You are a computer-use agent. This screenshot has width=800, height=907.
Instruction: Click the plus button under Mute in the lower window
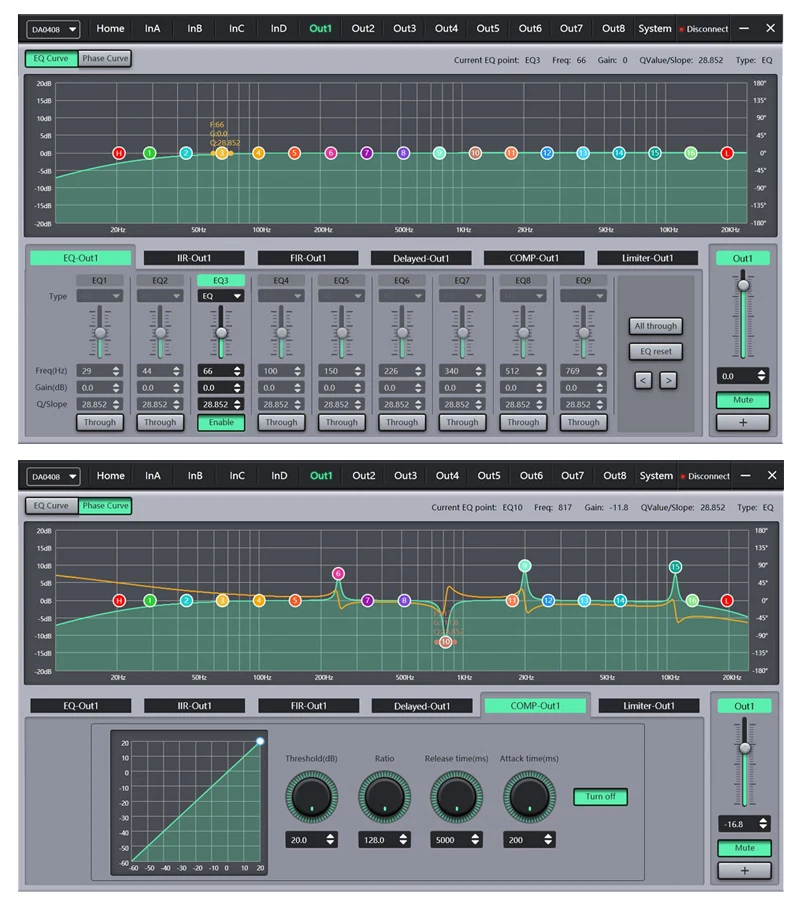click(x=744, y=871)
